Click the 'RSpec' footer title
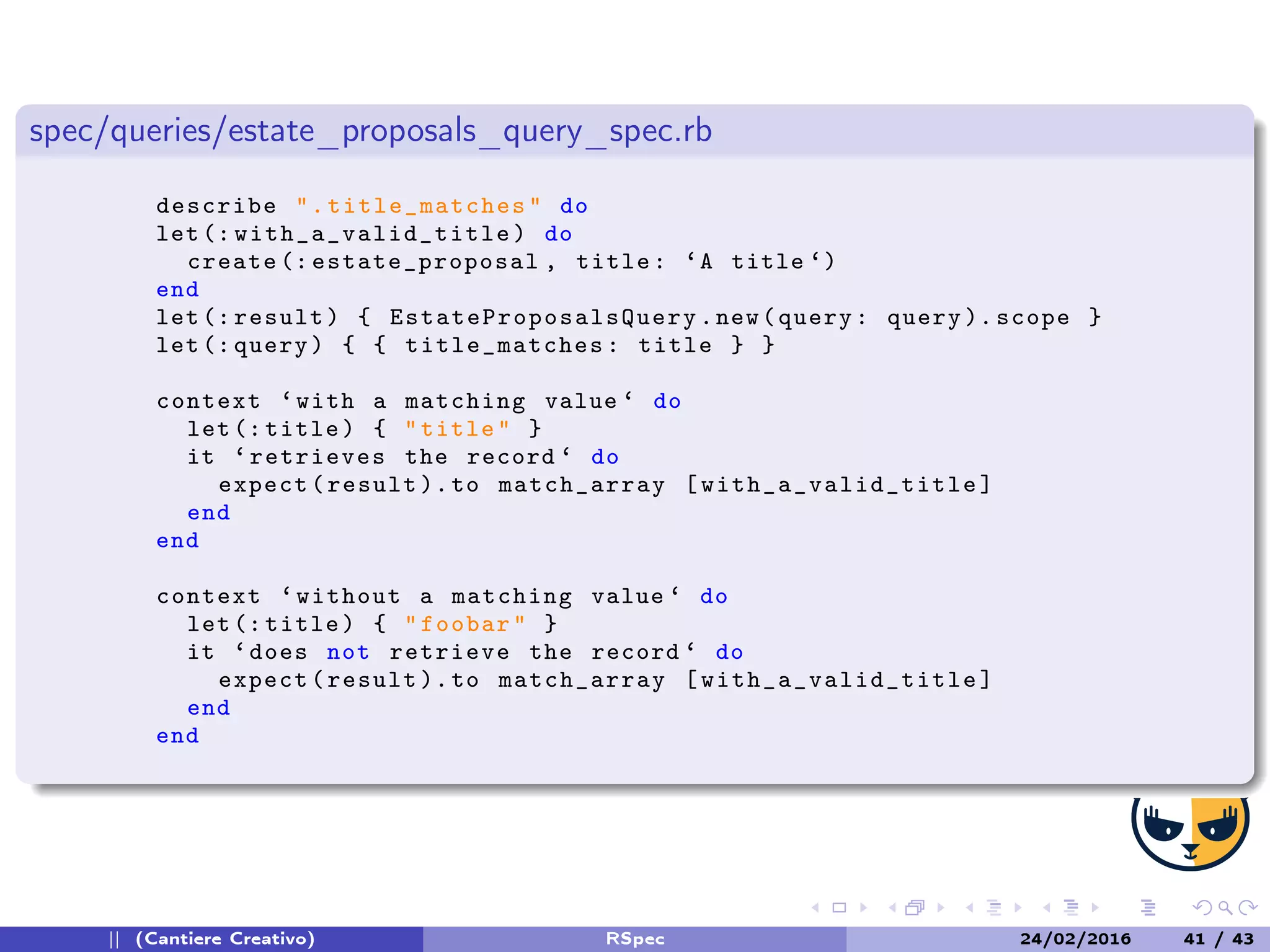 tap(635, 939)
